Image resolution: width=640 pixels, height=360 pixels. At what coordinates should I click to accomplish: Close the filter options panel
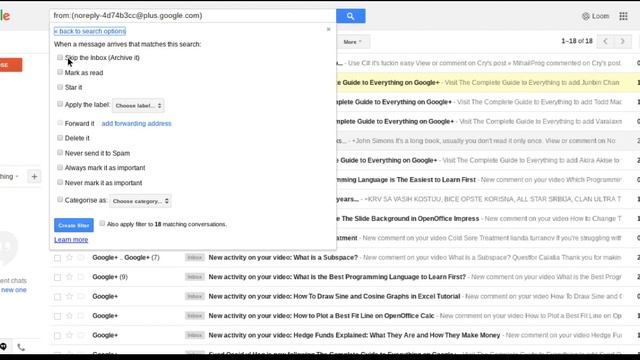tap(329, 29)
